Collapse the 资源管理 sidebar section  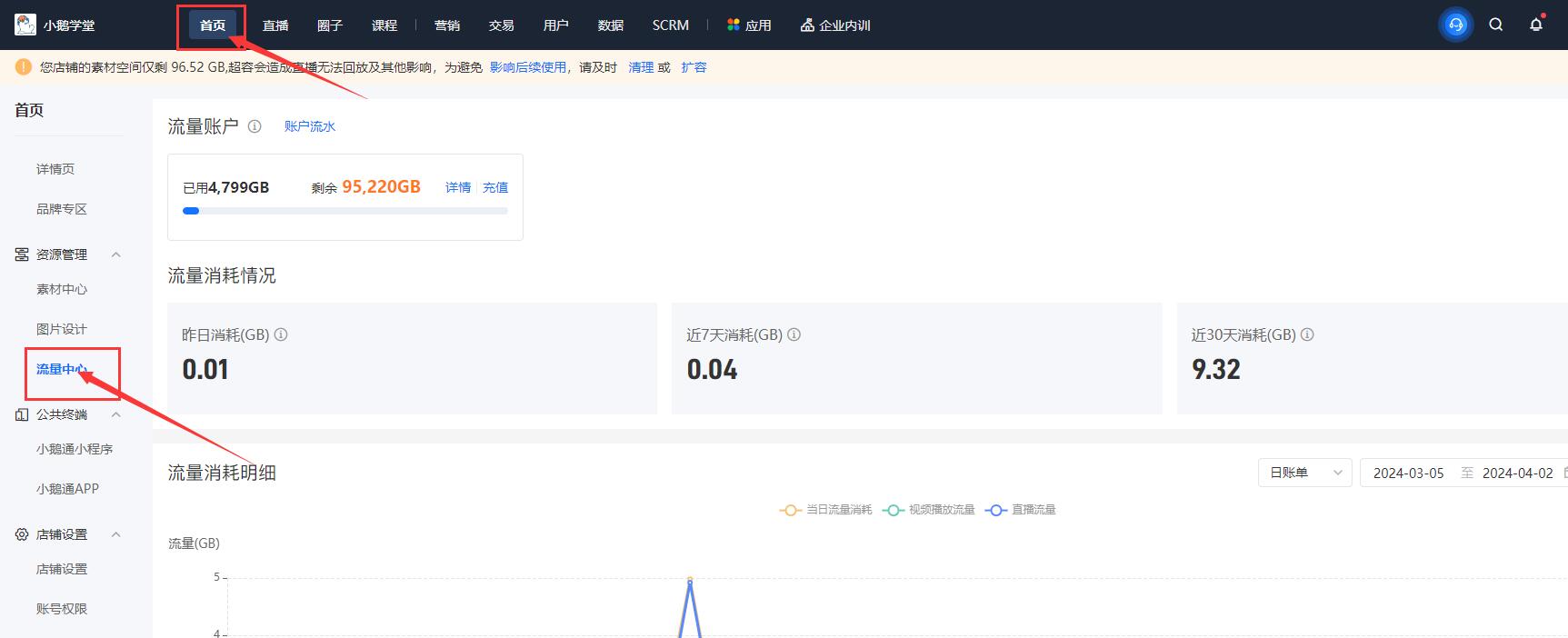pyautogui.click(x=115, y=254)
